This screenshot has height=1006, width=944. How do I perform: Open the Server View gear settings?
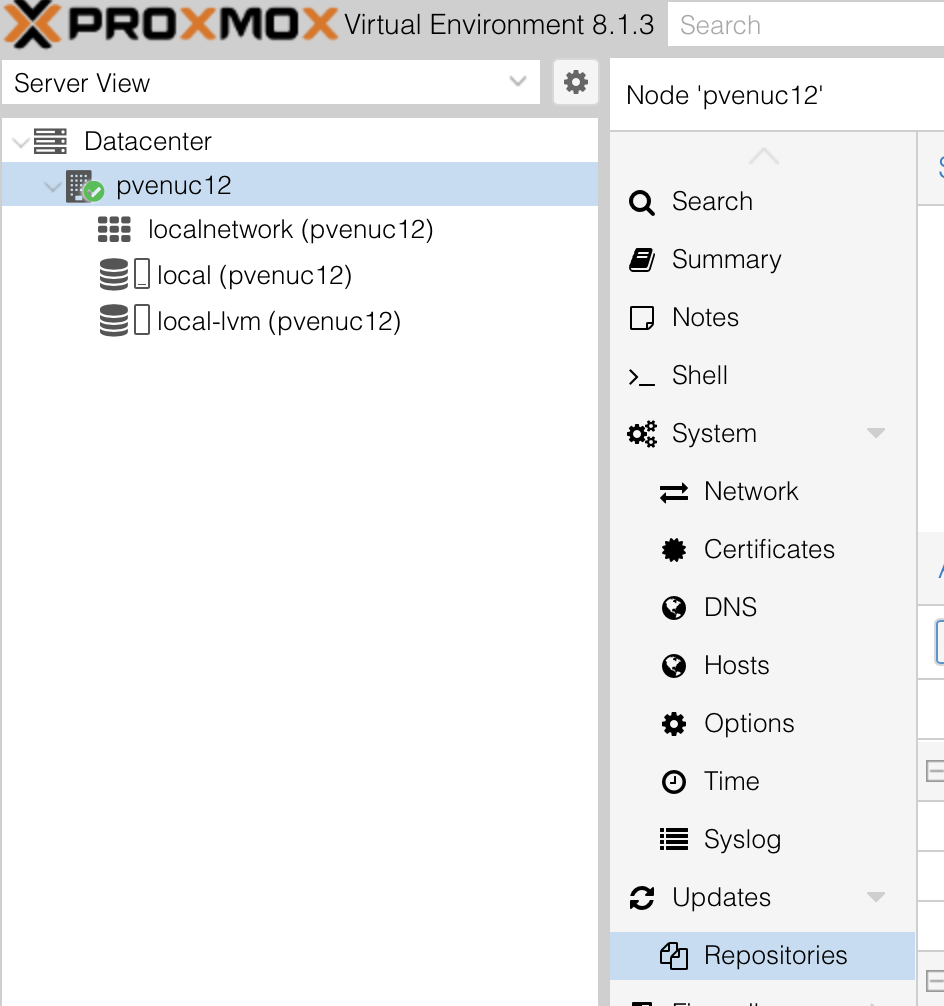click(x=576, y=82)
